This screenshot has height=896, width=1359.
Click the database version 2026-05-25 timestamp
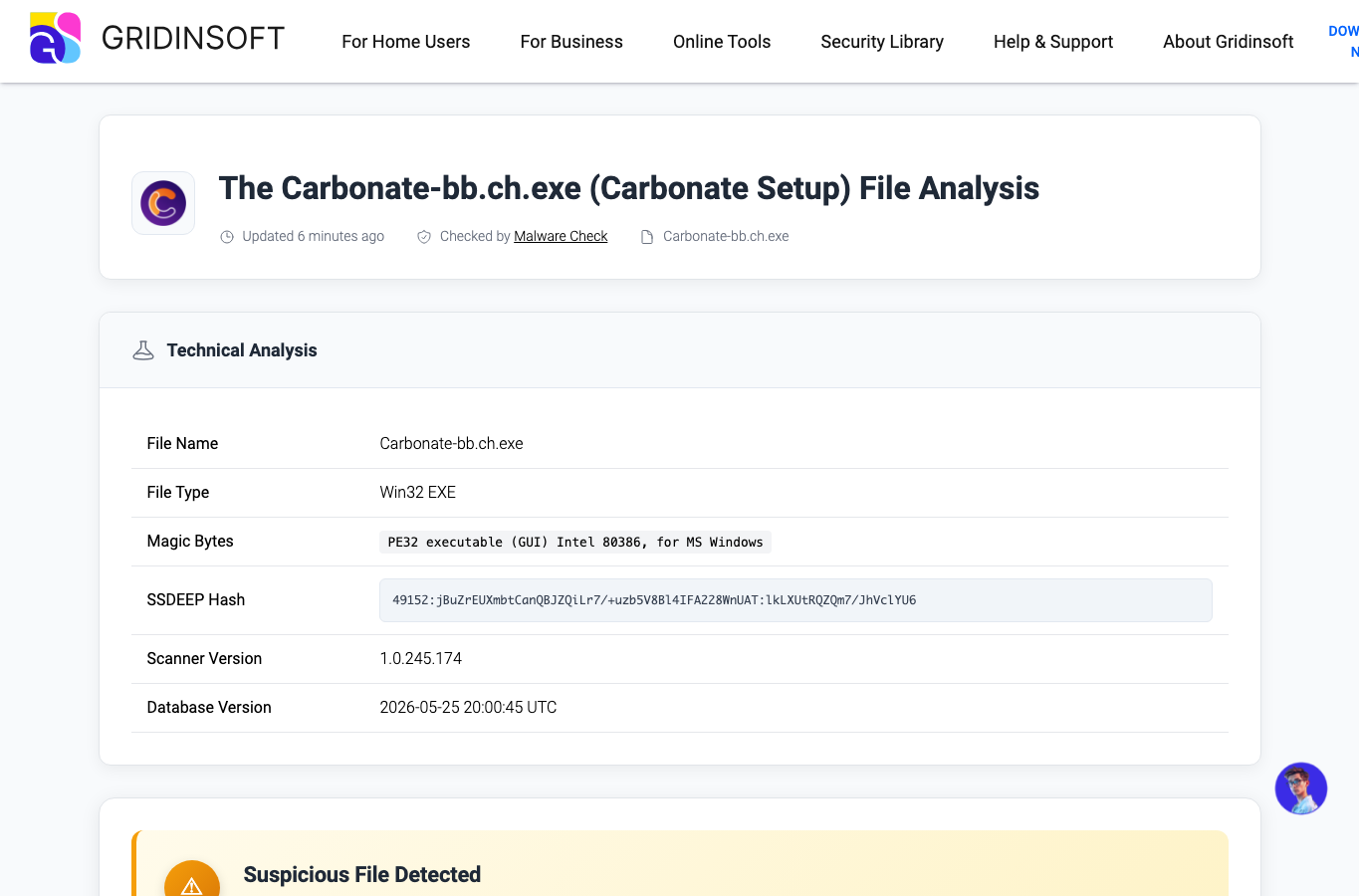tap(468, 708)
